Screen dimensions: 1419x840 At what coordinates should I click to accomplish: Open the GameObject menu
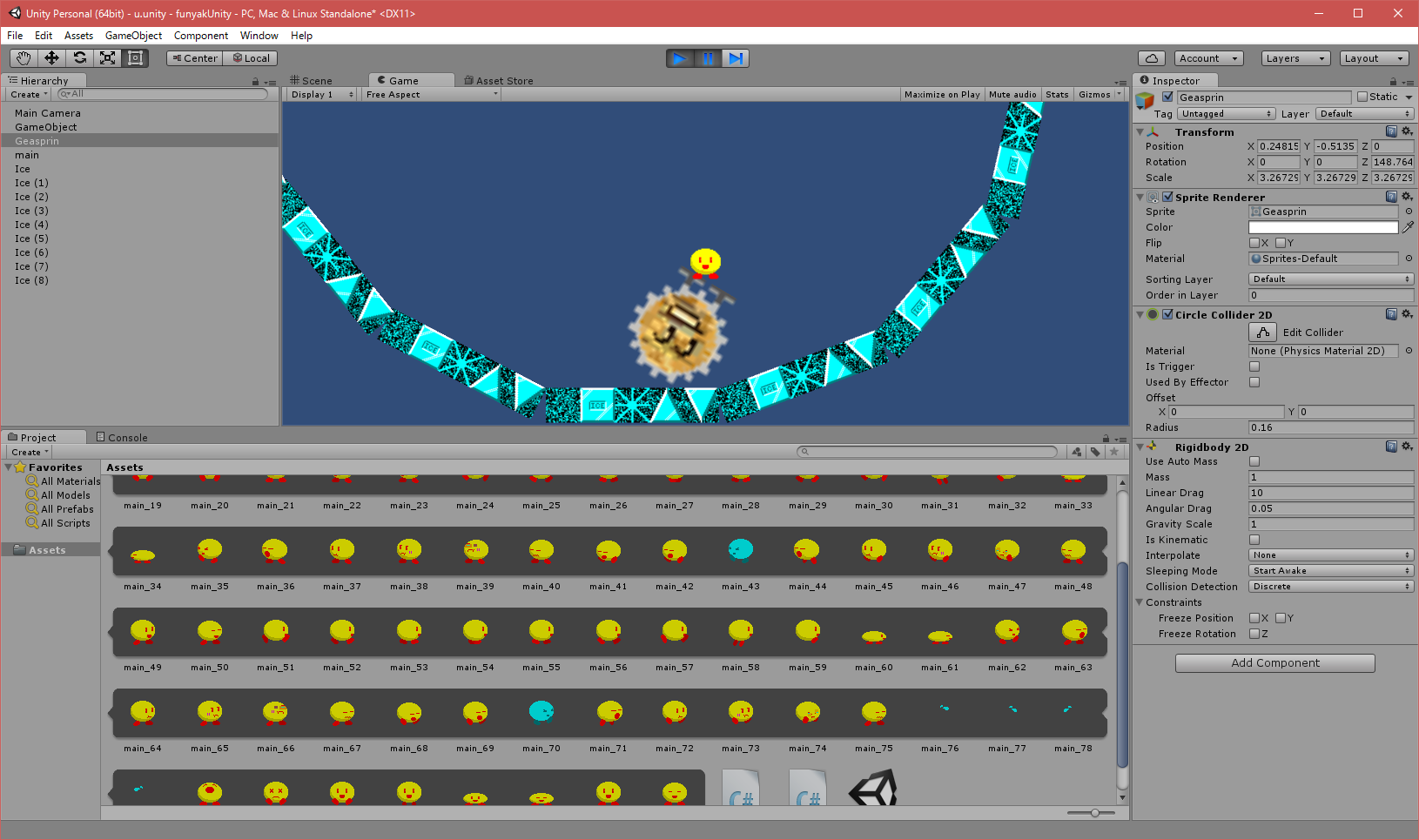[x=133, y=36]
